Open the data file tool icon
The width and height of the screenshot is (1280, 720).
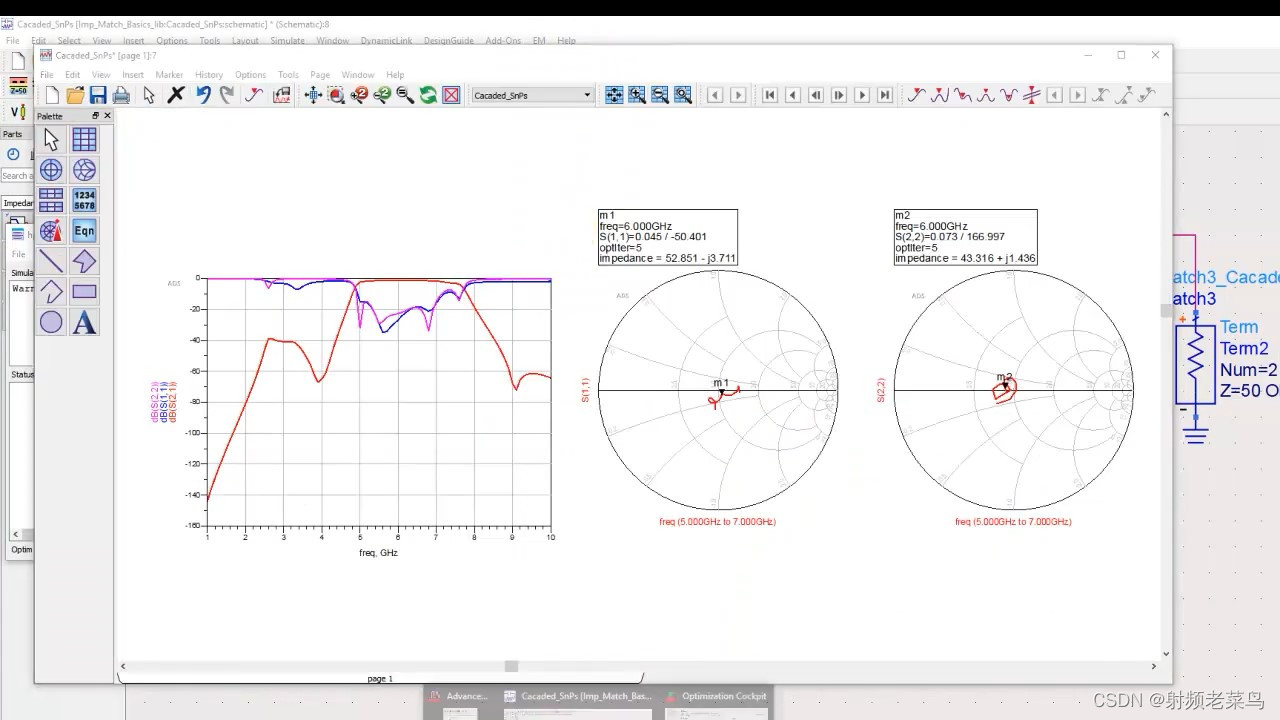[x=281, y=95]
